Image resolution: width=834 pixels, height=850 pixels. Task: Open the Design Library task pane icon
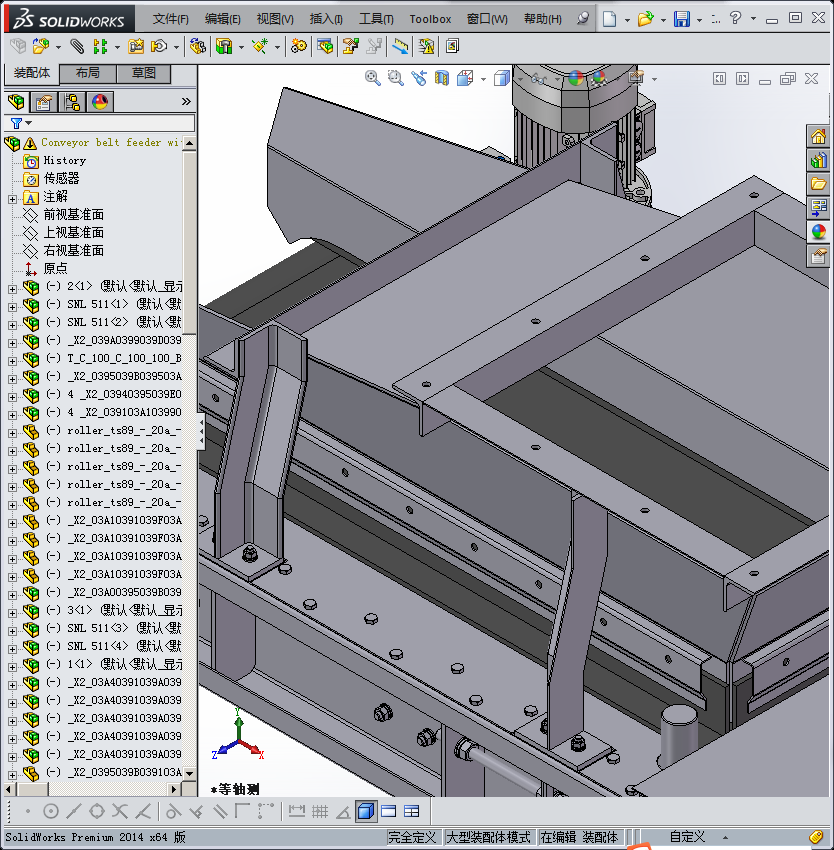[x=818, y=160]
